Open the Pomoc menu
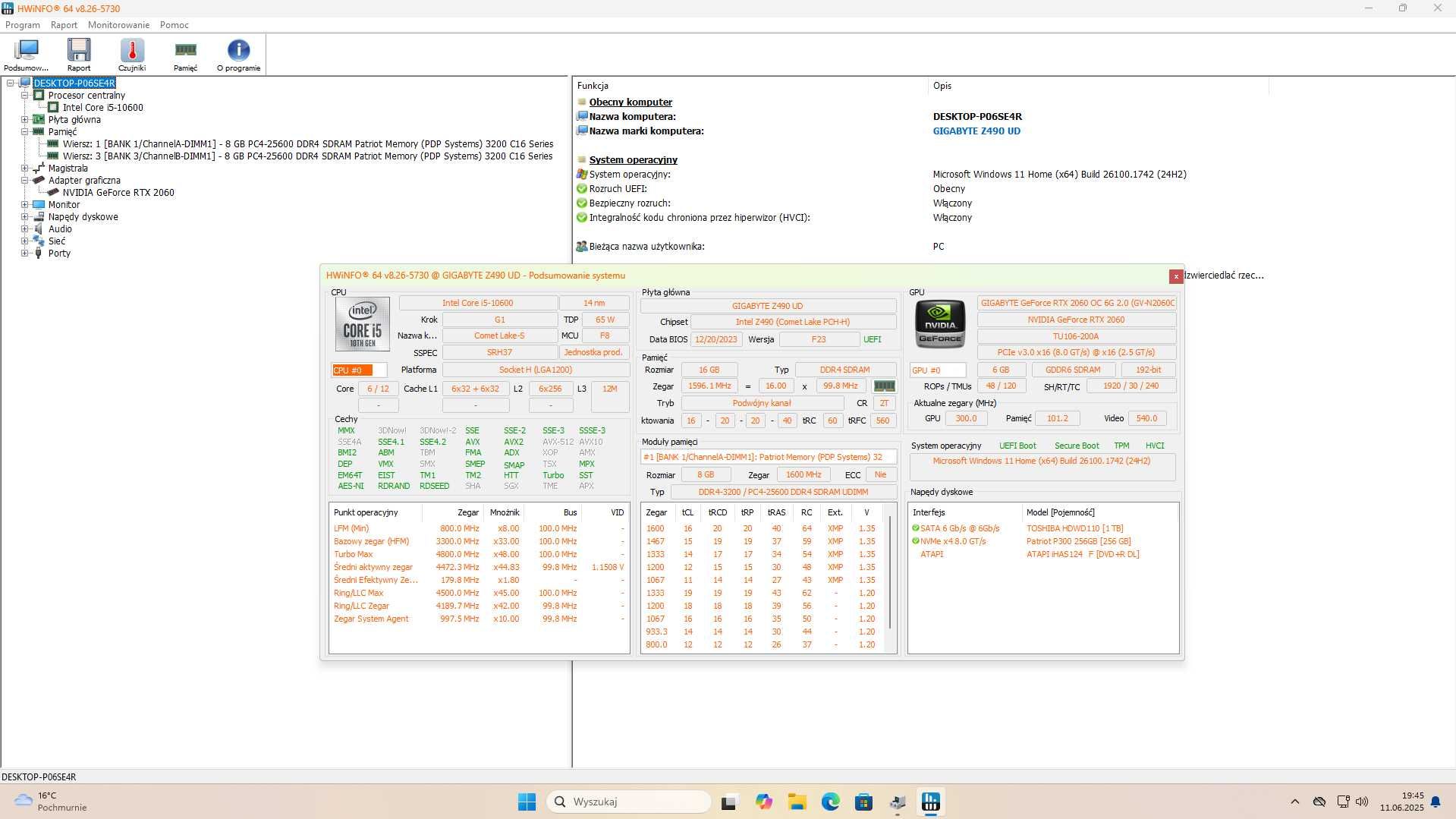Viewport: 1456px width, 819px height. pyautogui.click(x=175, y=25)
